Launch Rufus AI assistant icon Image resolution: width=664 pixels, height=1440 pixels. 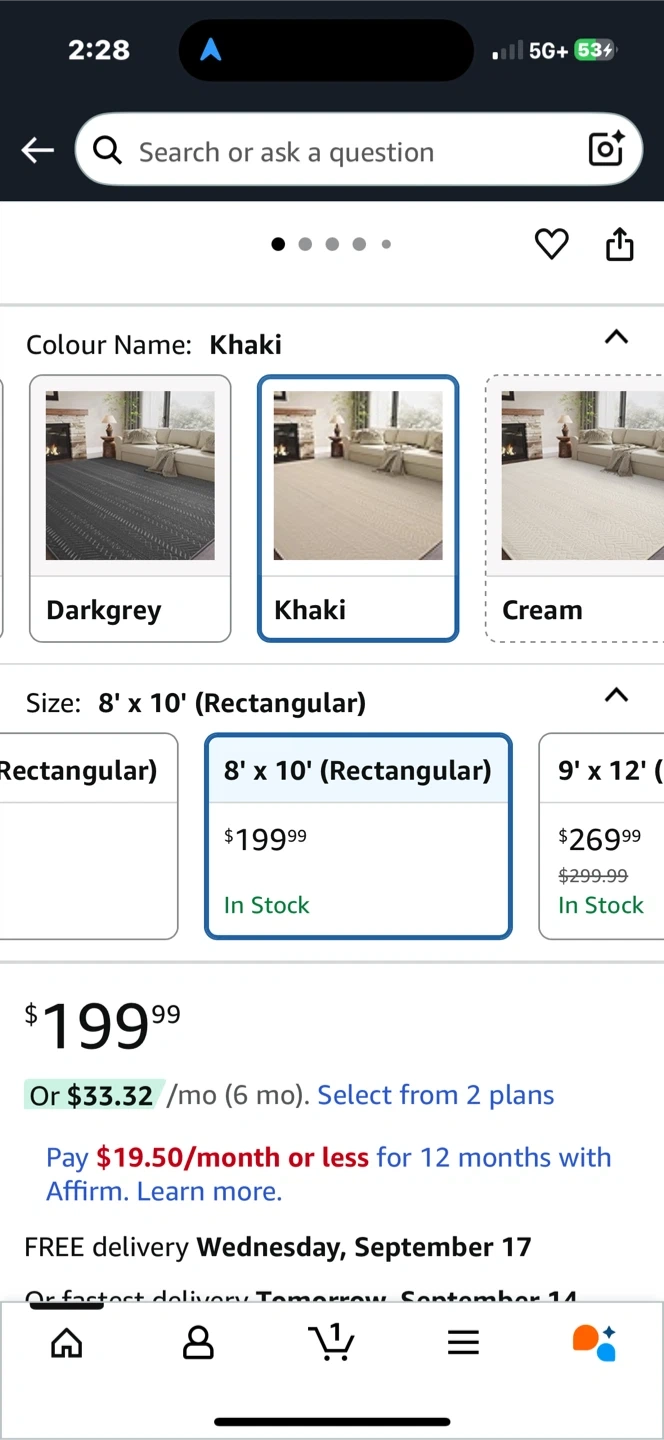[594, 1342]
